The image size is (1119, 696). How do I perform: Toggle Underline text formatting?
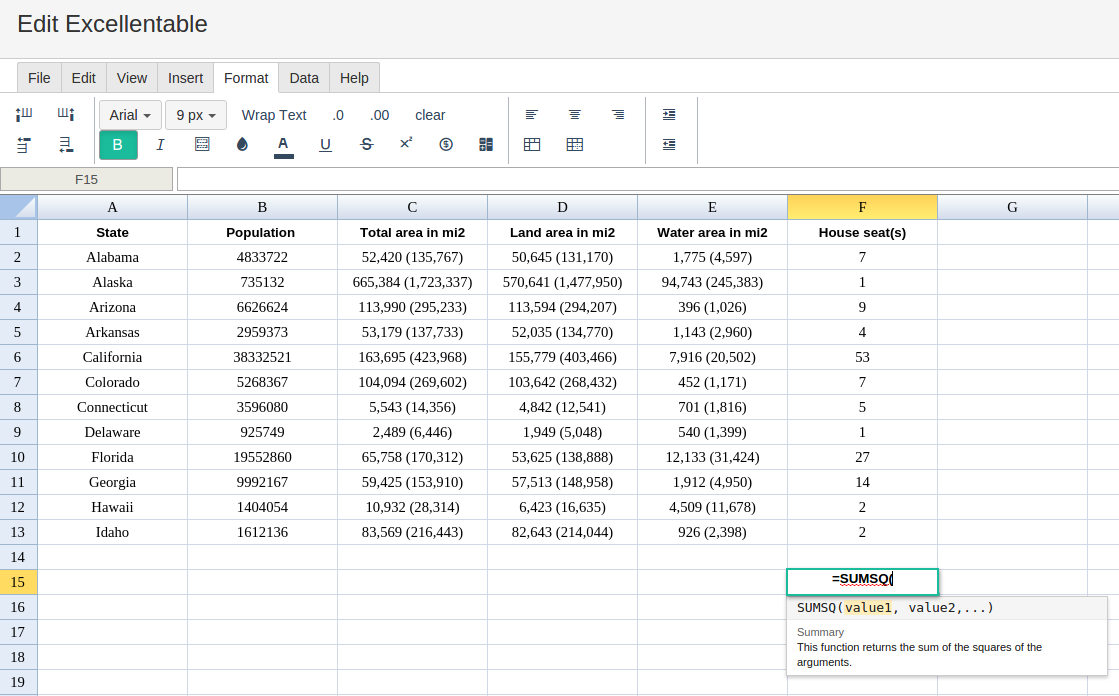click(x=325, y=145)
